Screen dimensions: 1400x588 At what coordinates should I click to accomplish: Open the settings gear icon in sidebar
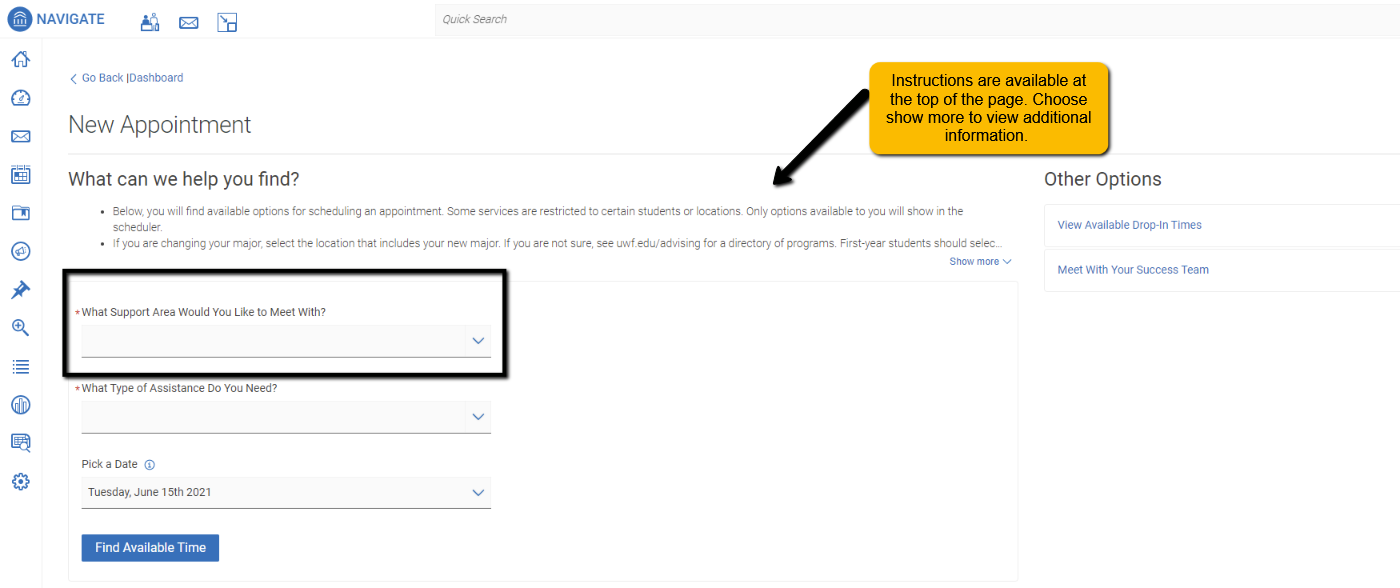20,482
